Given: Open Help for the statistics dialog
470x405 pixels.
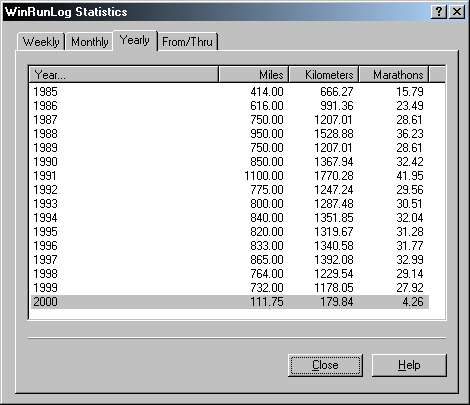Looking at the screenshot, I should coord(409,365).
